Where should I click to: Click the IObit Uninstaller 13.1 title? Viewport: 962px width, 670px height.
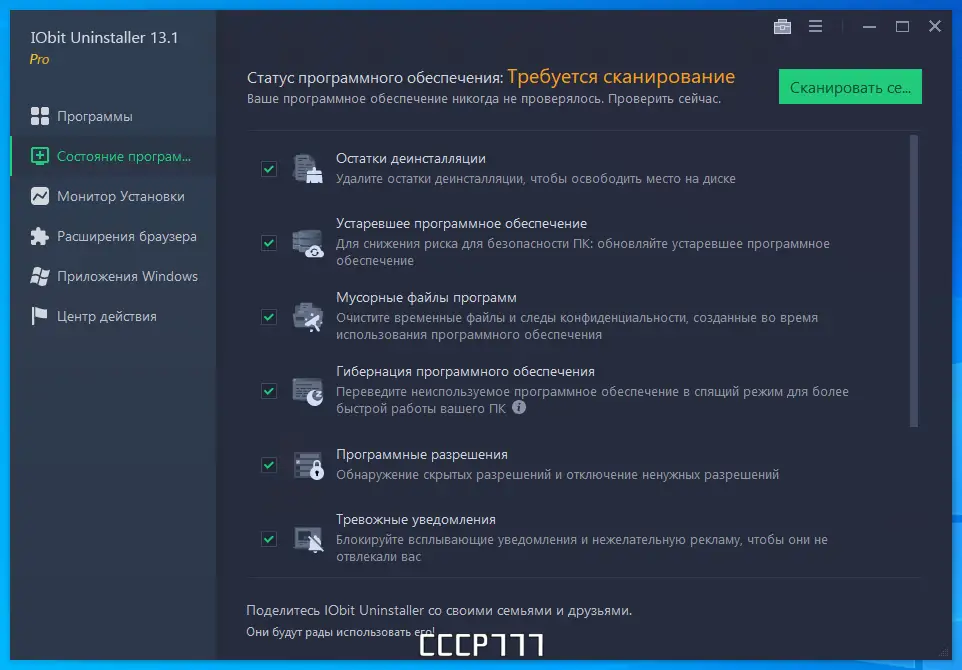point(104,37)
